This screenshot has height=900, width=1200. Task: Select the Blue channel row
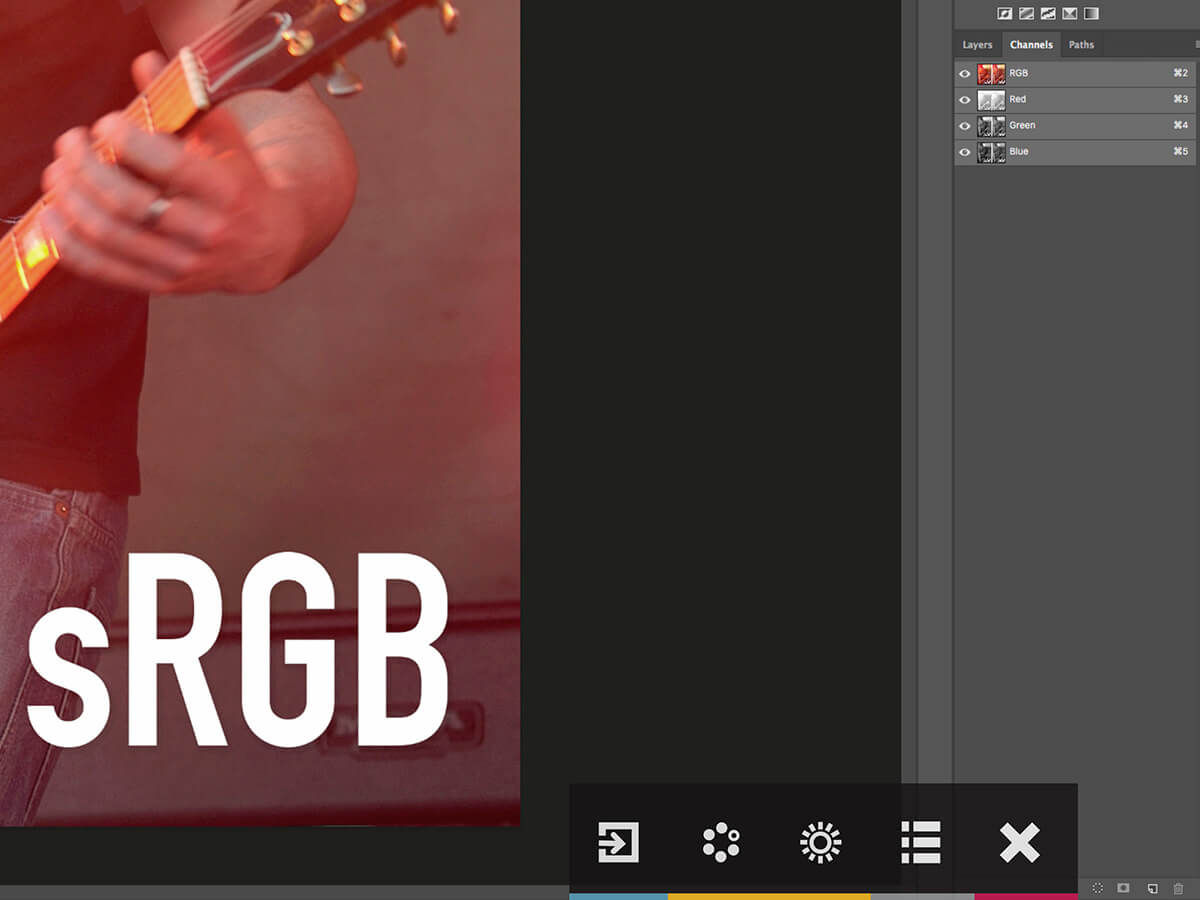1050,152
